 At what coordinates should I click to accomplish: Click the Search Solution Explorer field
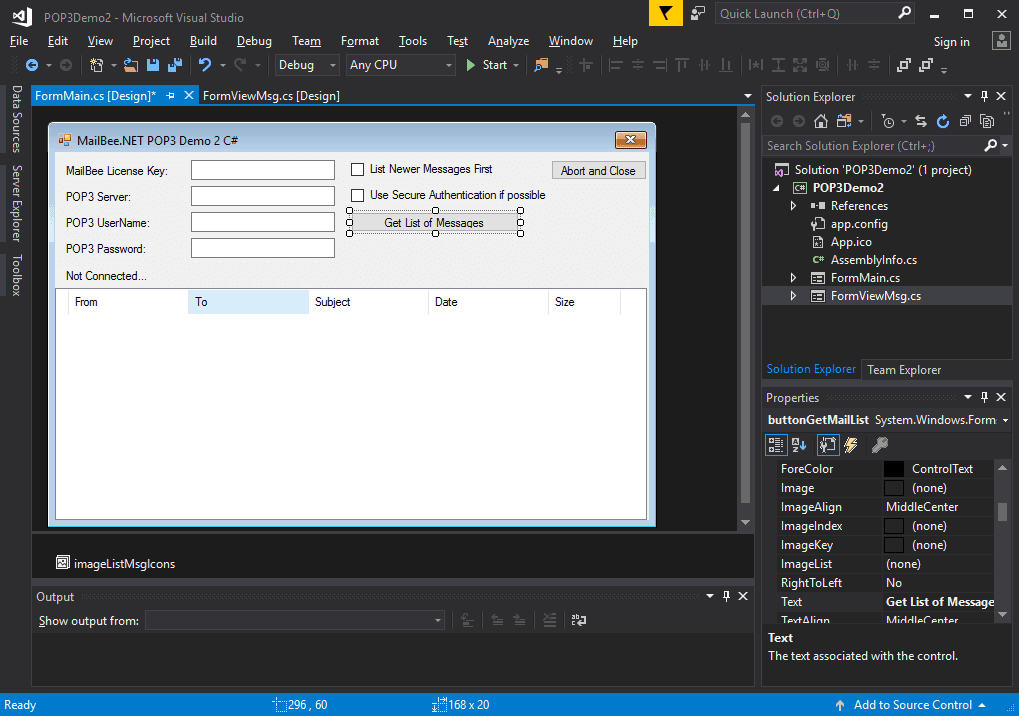point(874,146)
